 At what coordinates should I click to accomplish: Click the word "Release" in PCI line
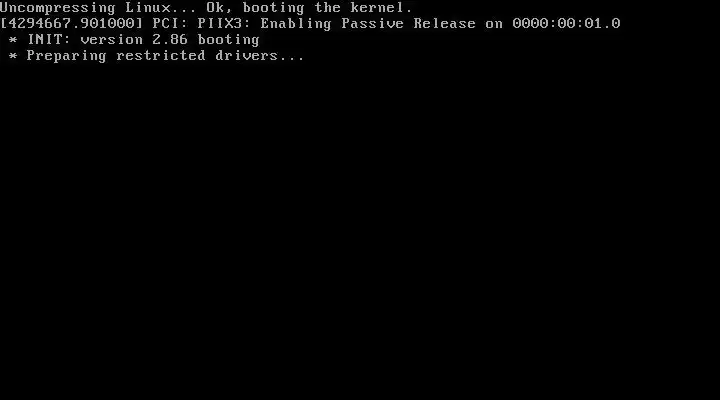pyautogui.click(x=444, y=23)
